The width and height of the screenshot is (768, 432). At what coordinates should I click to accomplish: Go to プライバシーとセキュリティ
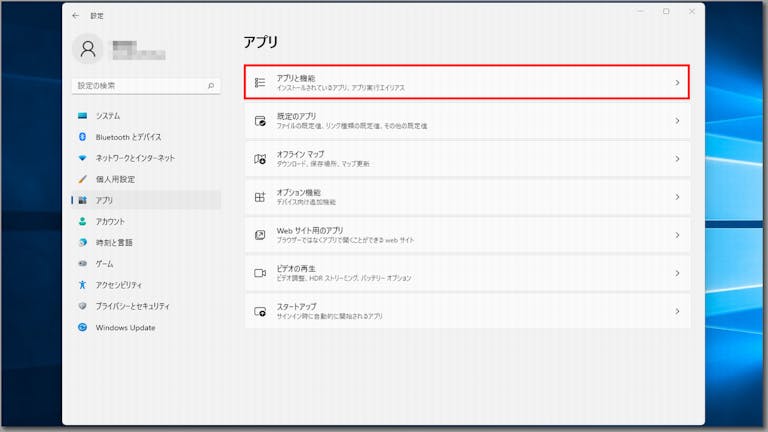(146, 306)
